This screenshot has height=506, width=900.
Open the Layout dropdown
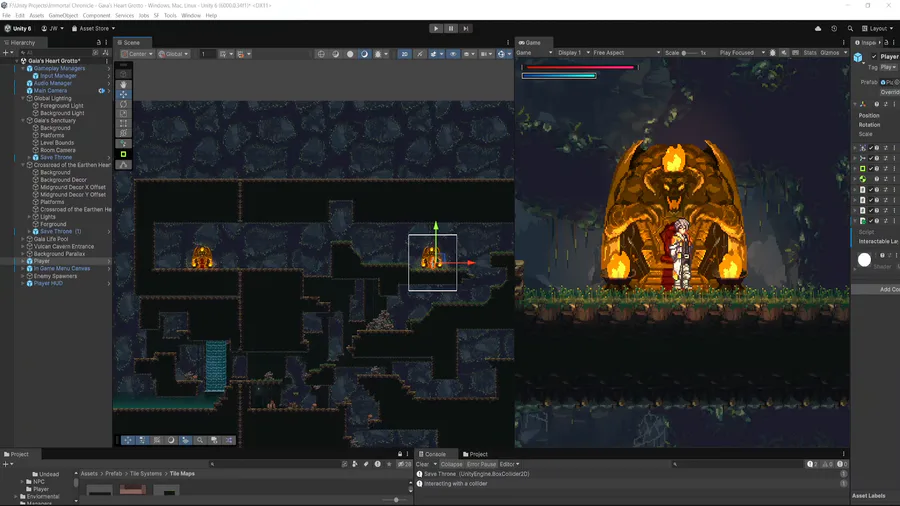(x=878, y=28)
